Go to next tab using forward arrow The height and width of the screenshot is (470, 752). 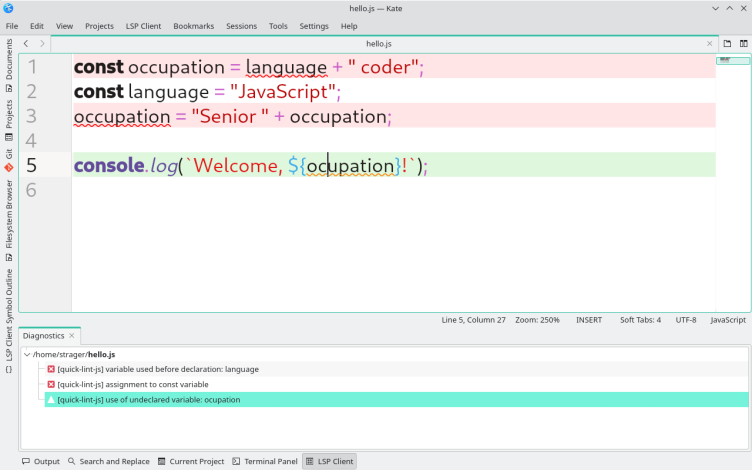(x=41, y=44)
